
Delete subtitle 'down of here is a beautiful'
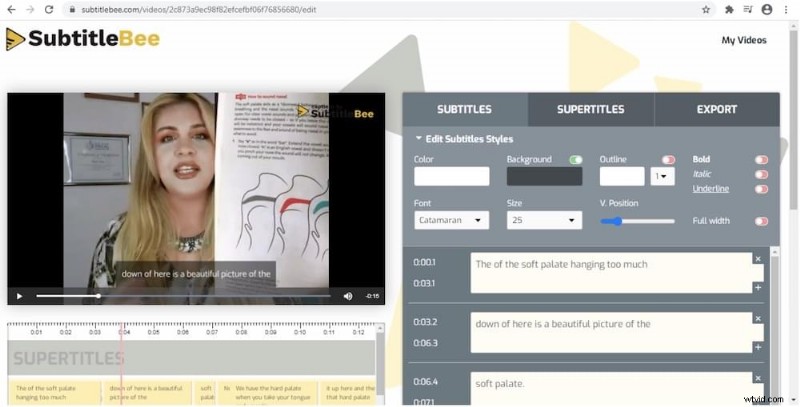click(758, 319)
